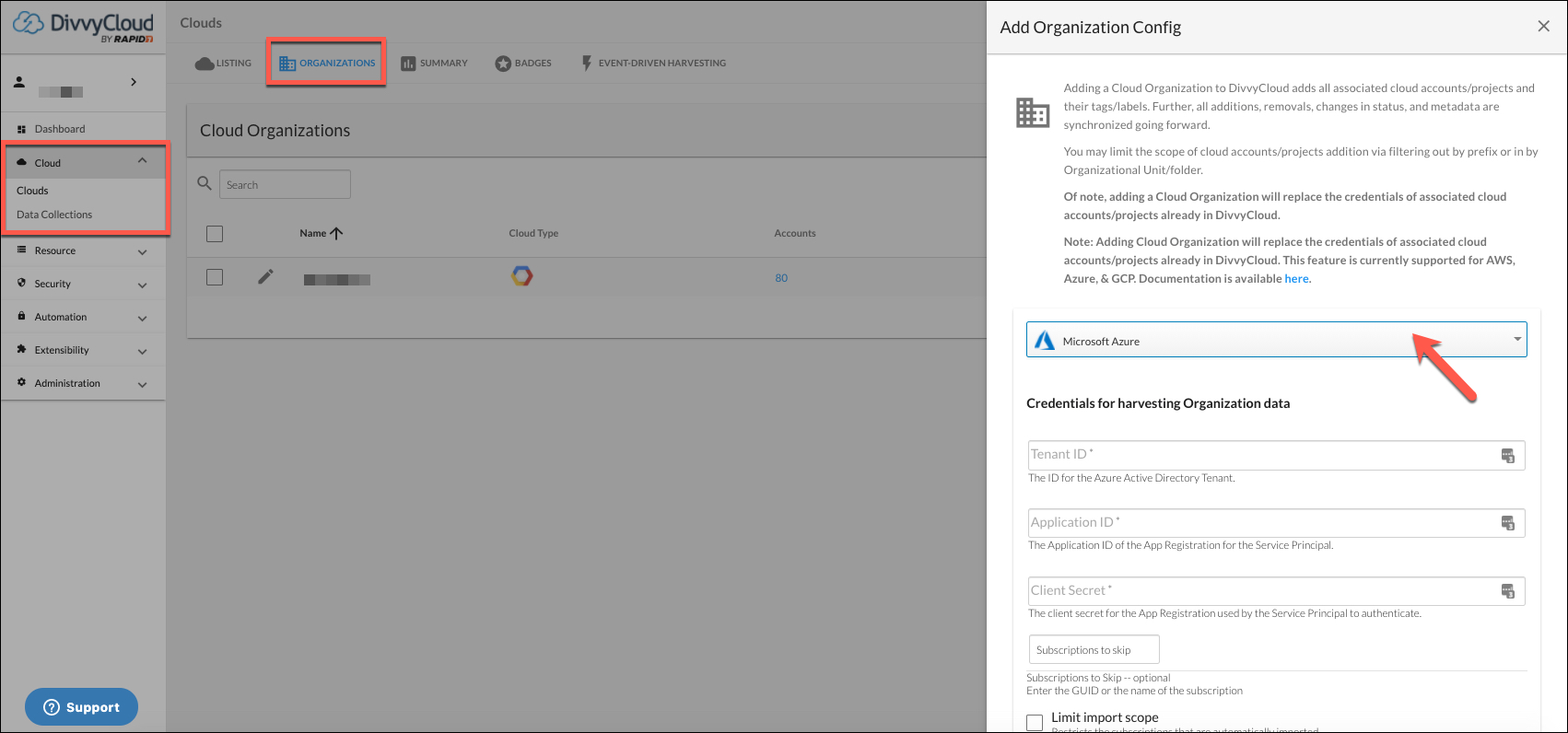Click the Tenant ID autofill icon
Image resolution: width=1568 pixels, height=733 pixels.
tap(1508, 455)
